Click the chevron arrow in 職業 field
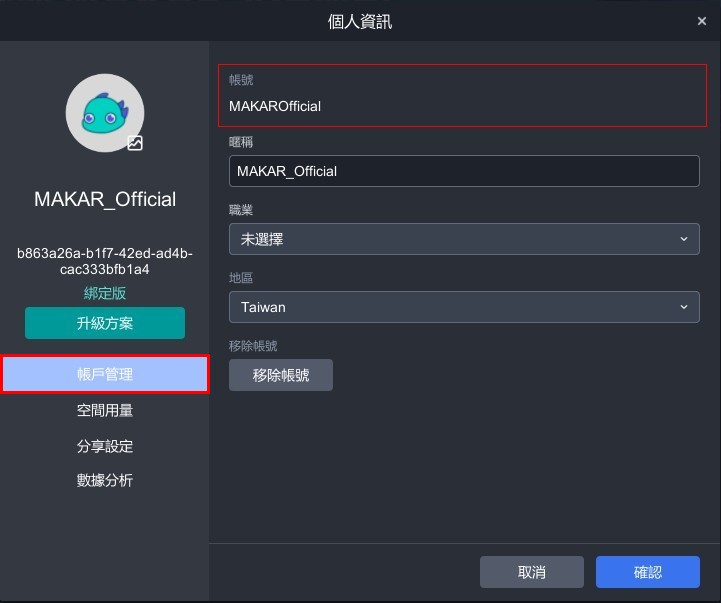 [x=684, y=239]
